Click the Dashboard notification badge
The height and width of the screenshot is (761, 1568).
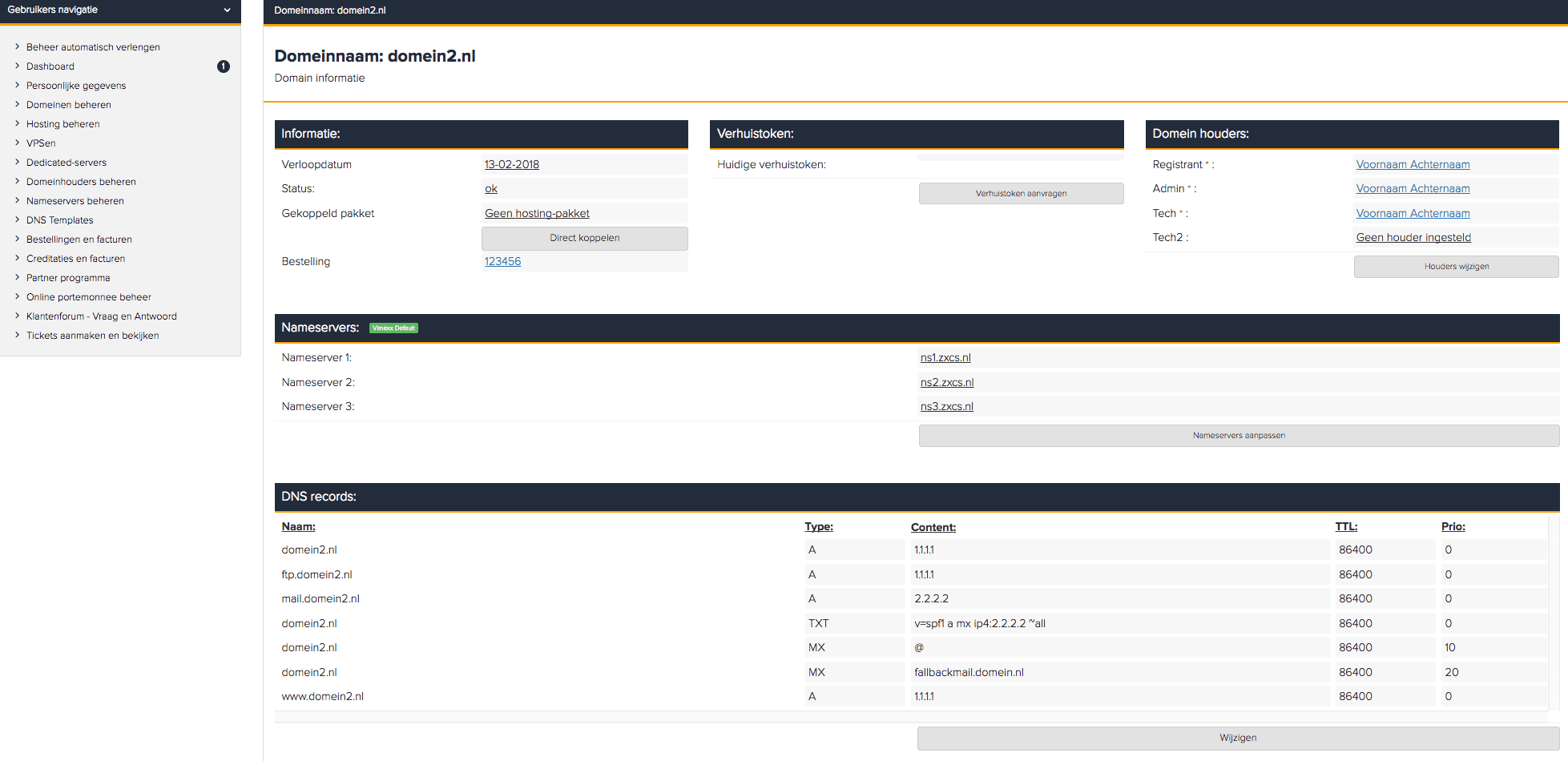224,66
